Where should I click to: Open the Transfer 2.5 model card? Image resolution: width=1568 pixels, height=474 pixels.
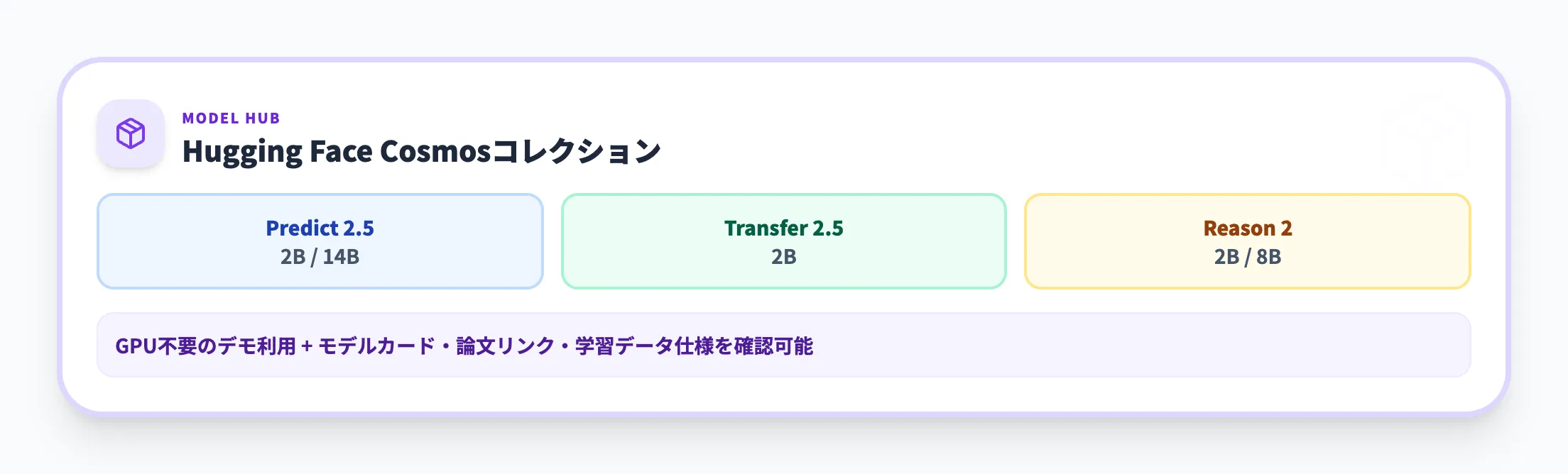783,228
